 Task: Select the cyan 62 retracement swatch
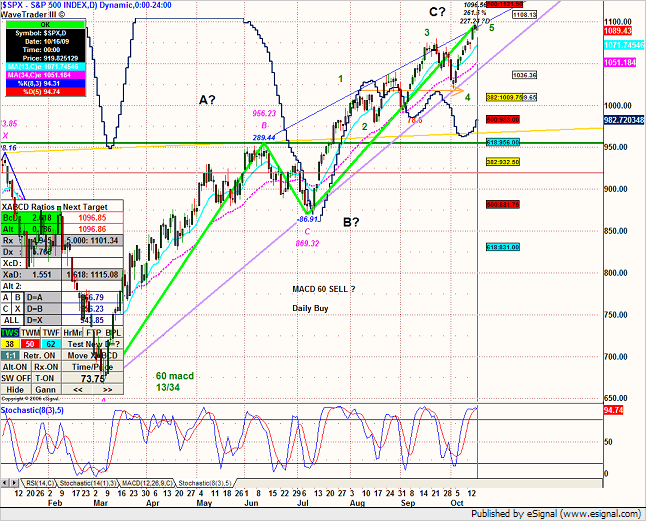51,344
